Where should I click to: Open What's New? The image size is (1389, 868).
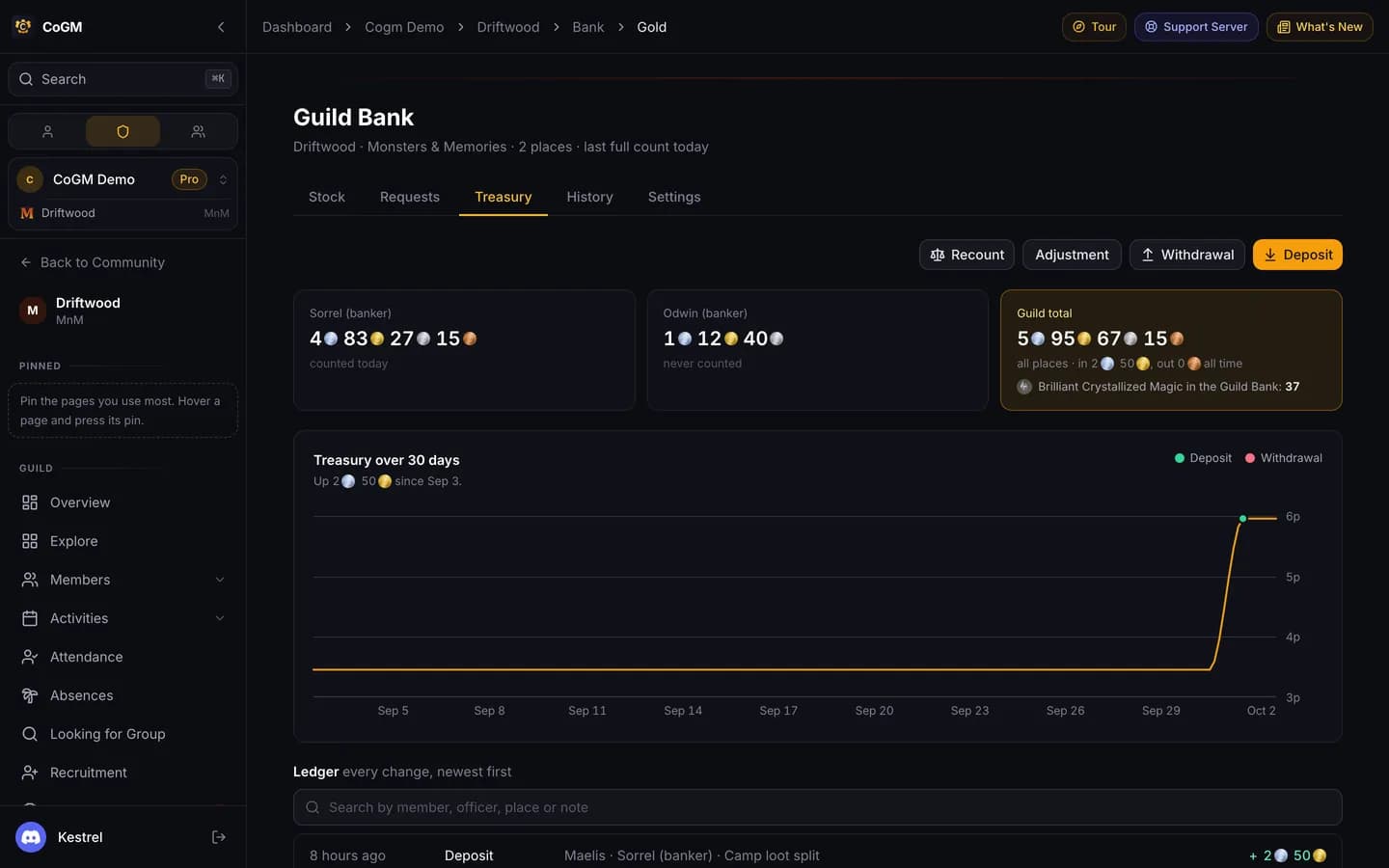1320,27
